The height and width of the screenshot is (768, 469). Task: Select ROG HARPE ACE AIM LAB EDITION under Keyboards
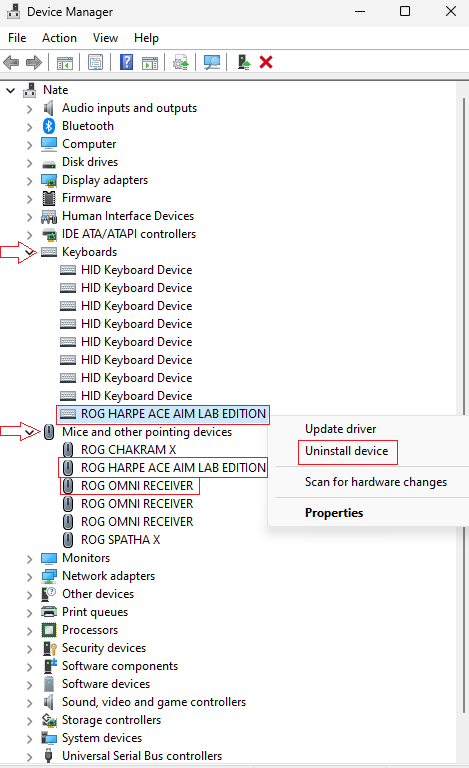click(173, 414)
